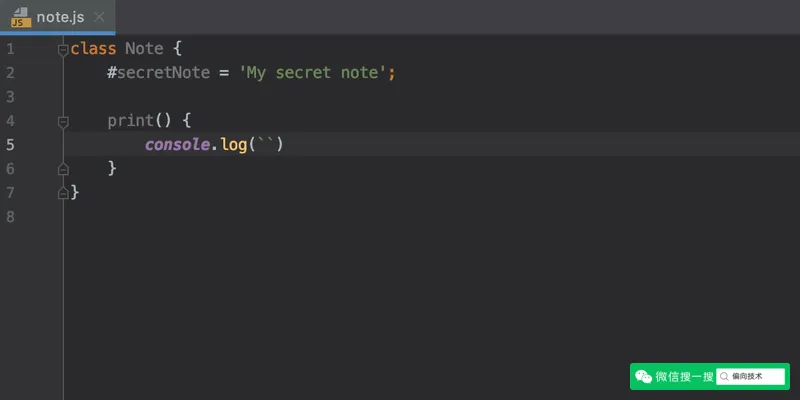The image size is (800, 400).
Task: Select the note.js tab
Action: click(x=57, y=17)
